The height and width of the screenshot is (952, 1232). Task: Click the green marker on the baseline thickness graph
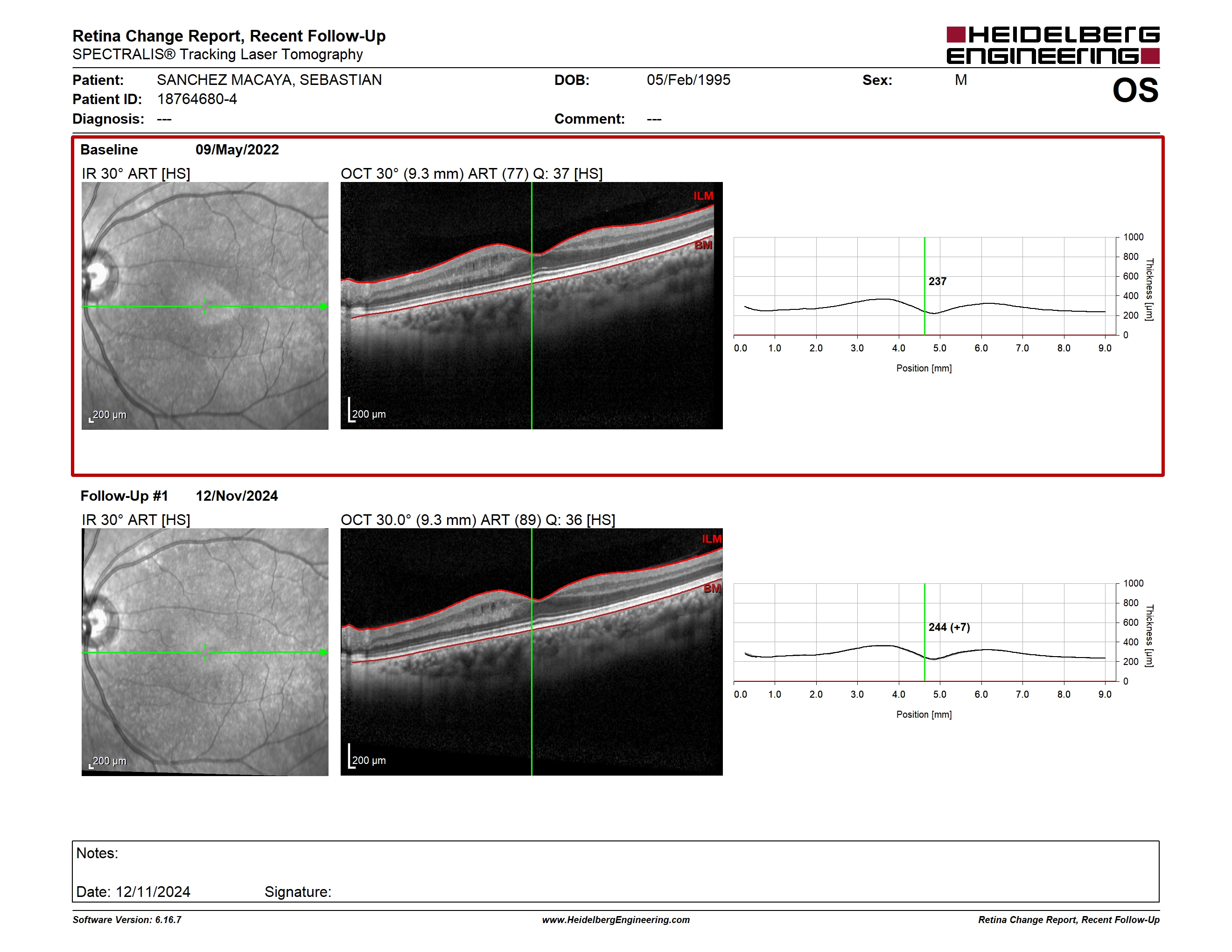(924, 286)
